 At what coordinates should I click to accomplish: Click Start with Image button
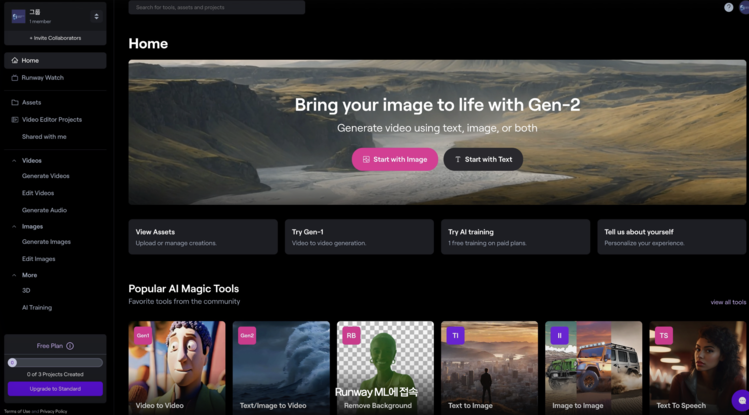click(x=395, y=160)
